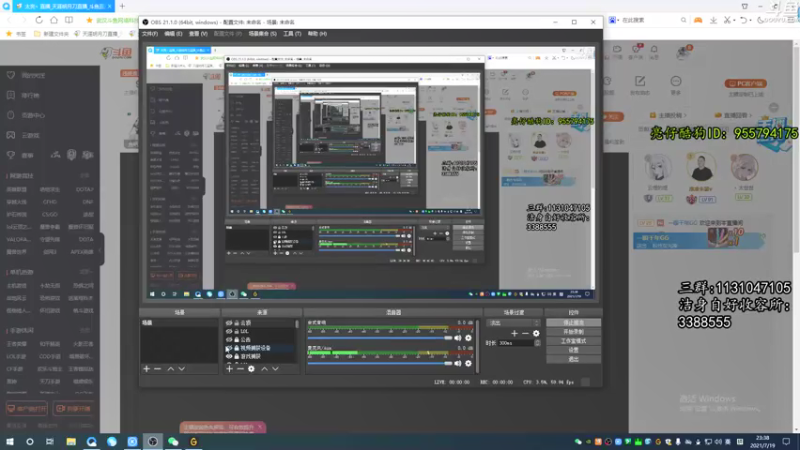Click the browser scissors screenshot tool
Screen dimensions: 800x450
point(727,20)
